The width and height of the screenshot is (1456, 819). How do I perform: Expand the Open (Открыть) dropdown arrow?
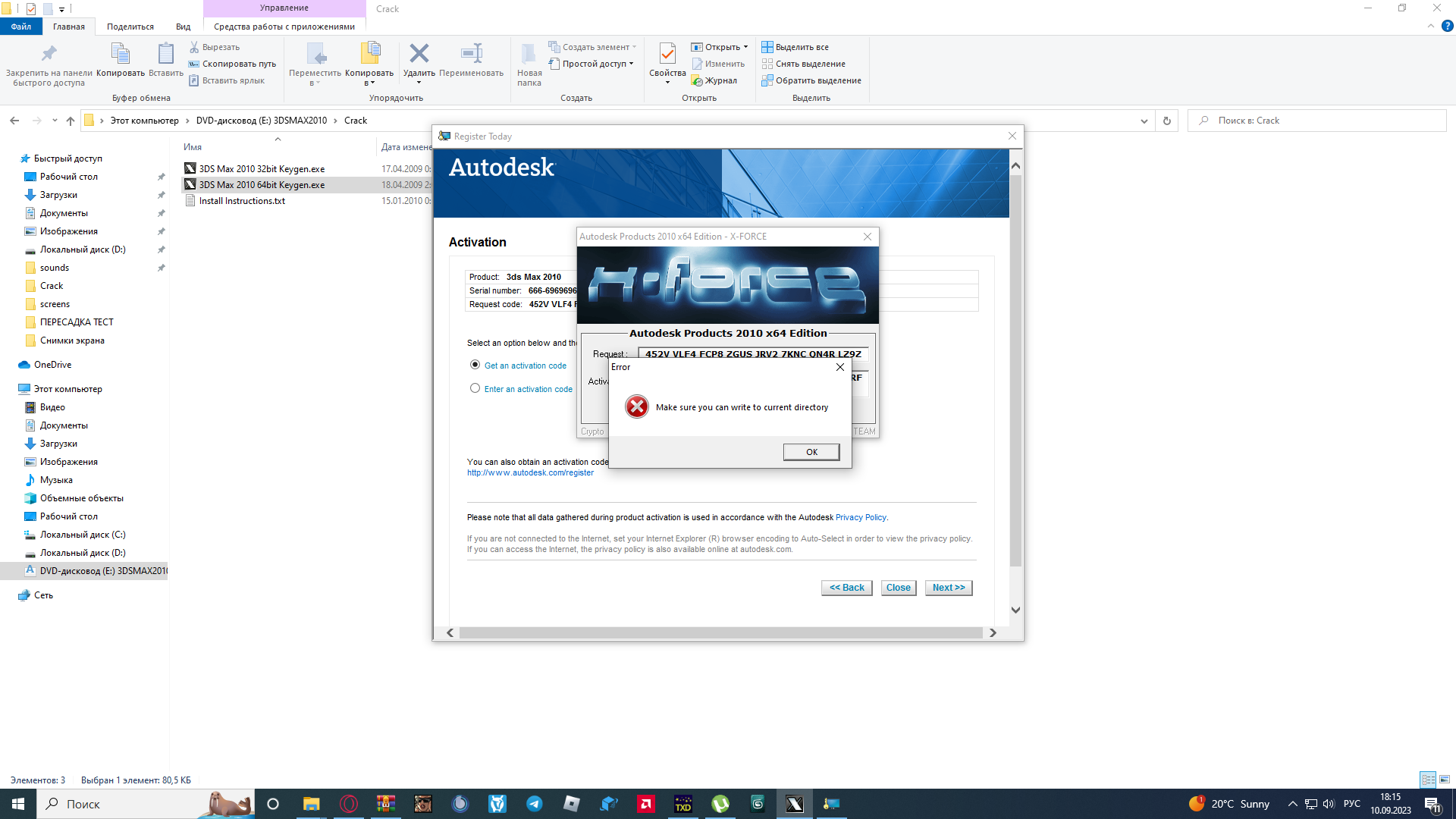[x=745, y=47]
